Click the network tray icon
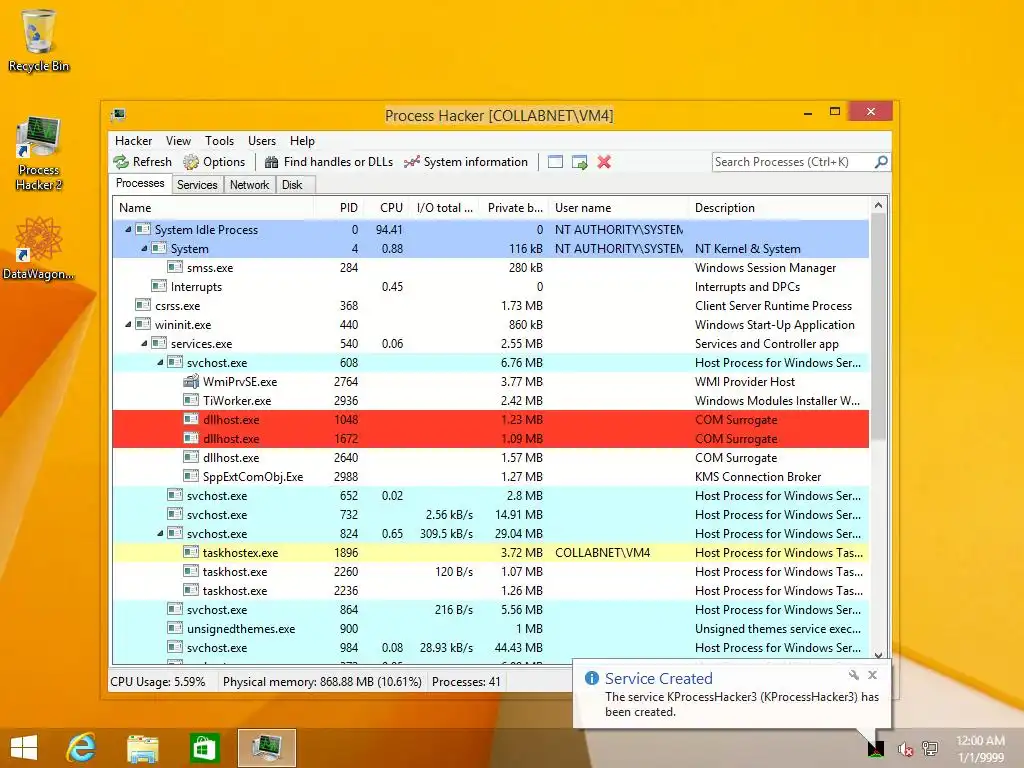 pyautogui.click(x=930, y=749)
